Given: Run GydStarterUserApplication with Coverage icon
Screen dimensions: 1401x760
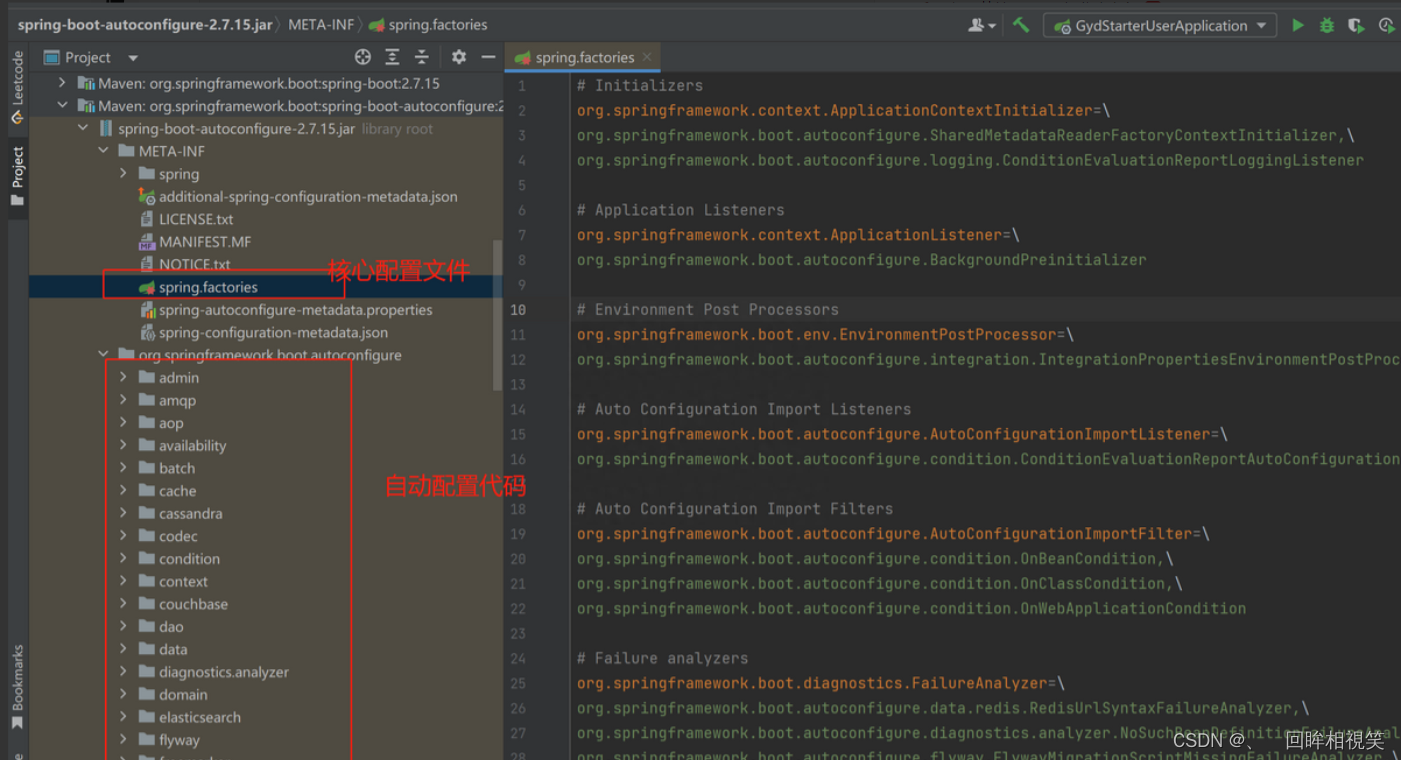Looking at the screenshot, I should (1356, 25).
